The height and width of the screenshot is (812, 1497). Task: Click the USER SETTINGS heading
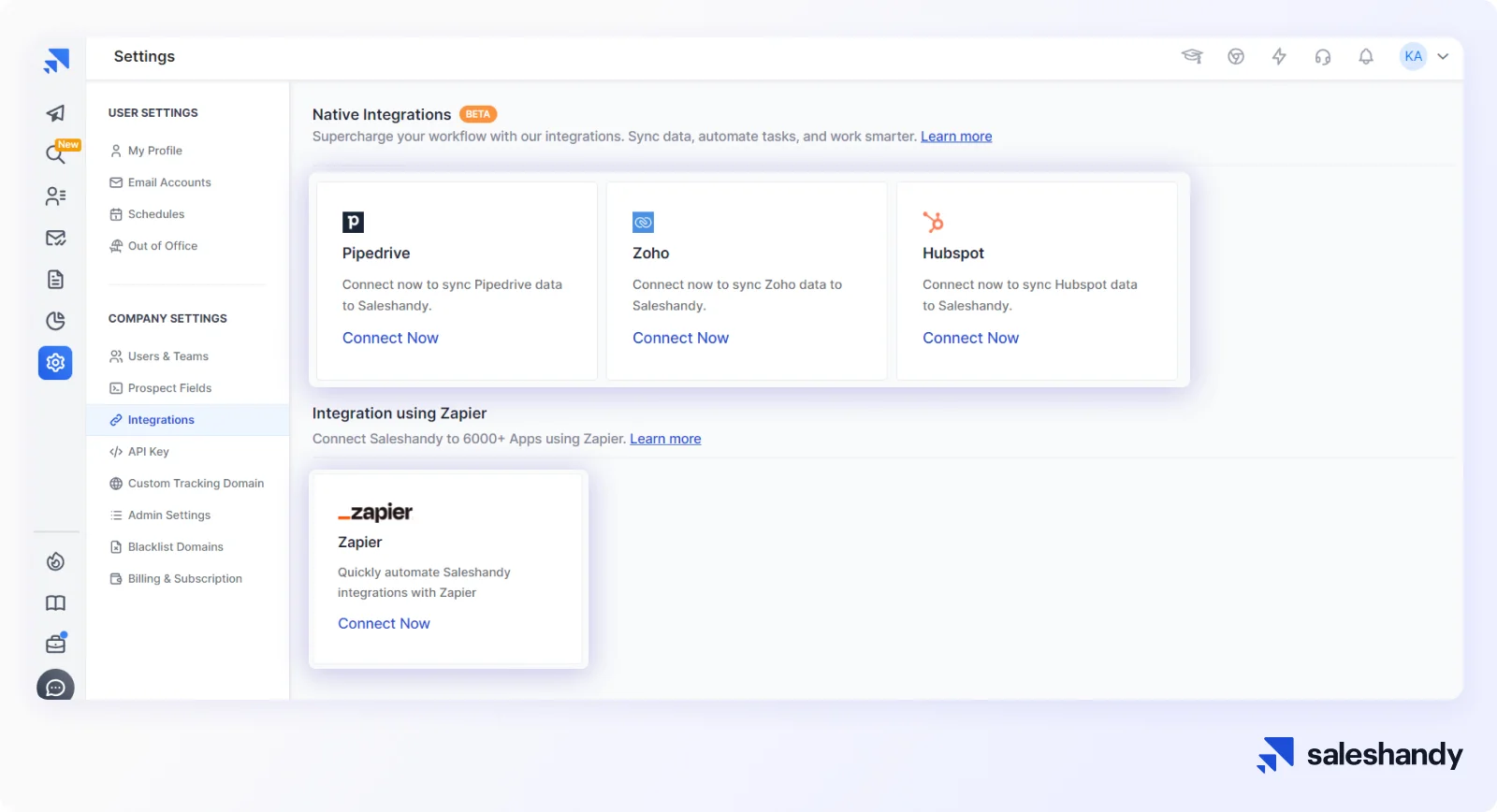153,113
